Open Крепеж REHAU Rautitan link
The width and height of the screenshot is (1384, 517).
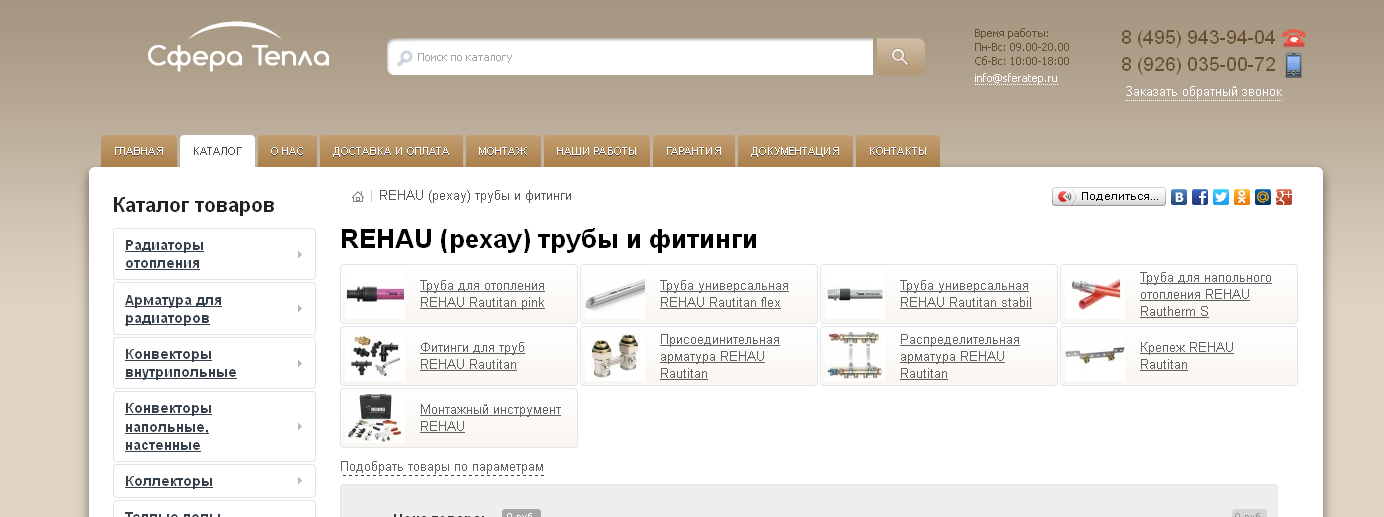[1187, 356]
